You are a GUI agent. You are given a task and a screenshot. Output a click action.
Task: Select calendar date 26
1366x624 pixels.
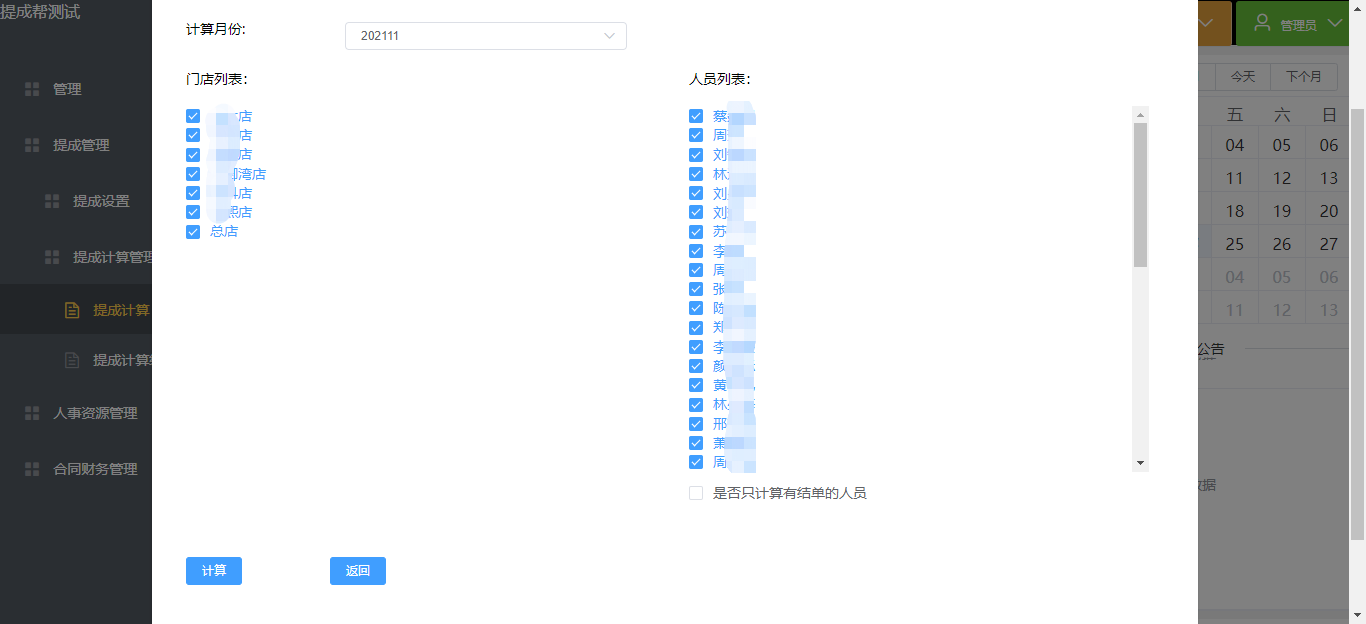[1282, 244]
